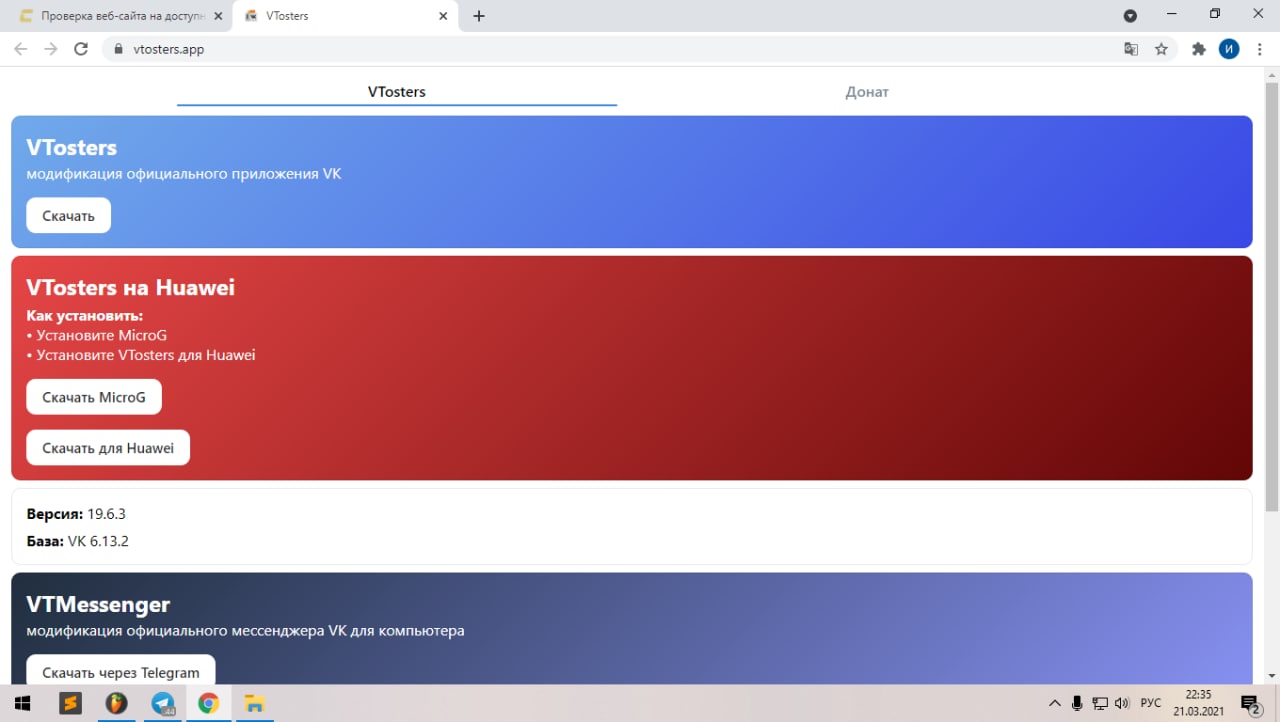Switch to the Донат page tab
This screenshot has width=1280, height=722.
click(867, 92)
